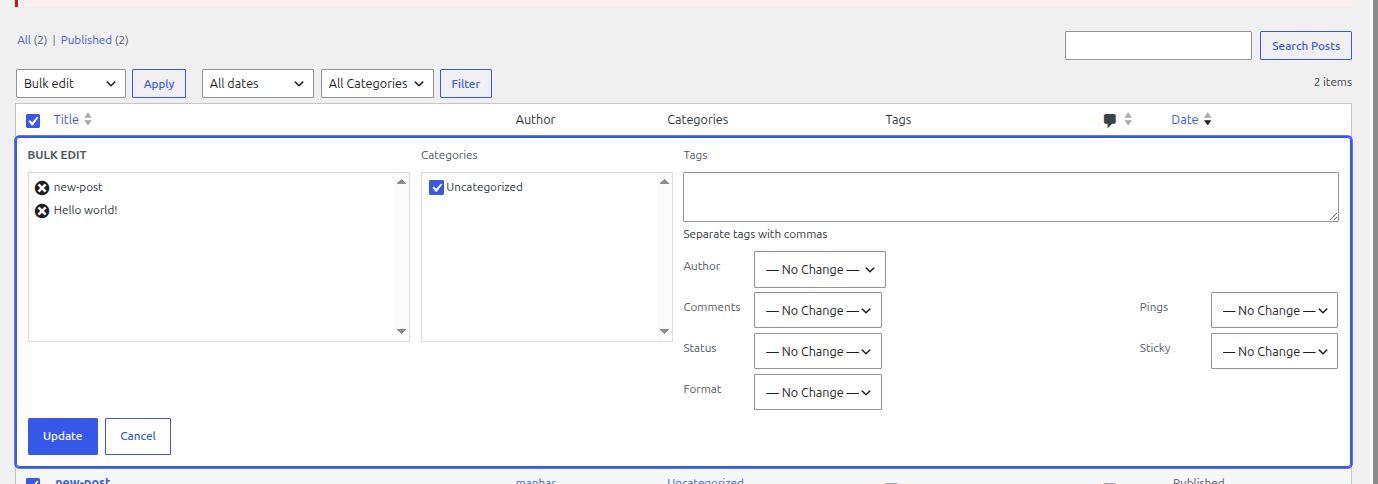
Task: Expand the All Categories filter dropdown
Action: click(377, 84)
